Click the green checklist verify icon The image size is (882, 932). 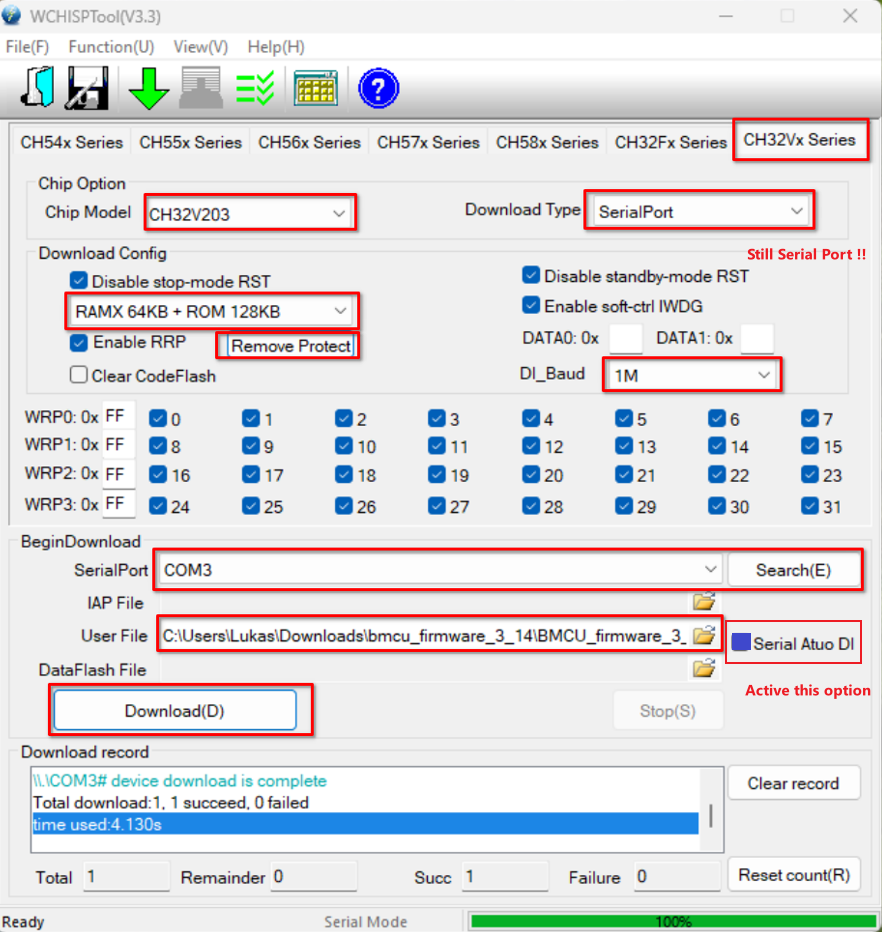[x=254, y=89]
